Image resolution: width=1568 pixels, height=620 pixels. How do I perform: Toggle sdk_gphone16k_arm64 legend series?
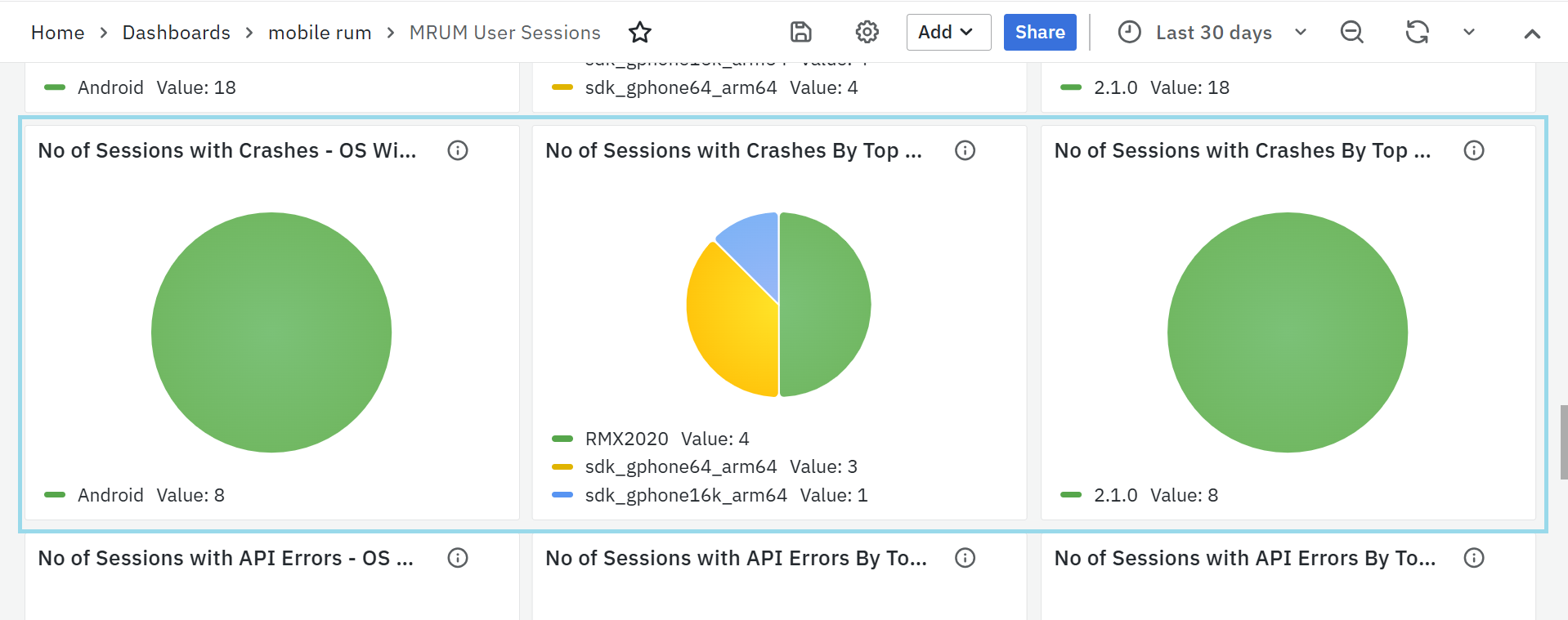pos(685,495)
